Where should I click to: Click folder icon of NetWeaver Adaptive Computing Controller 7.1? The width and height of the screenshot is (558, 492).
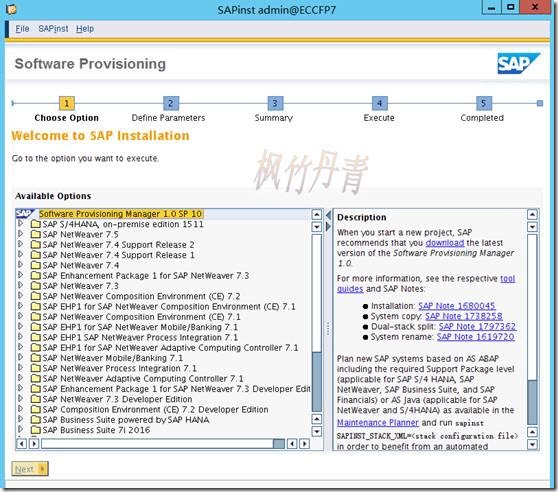36,379
